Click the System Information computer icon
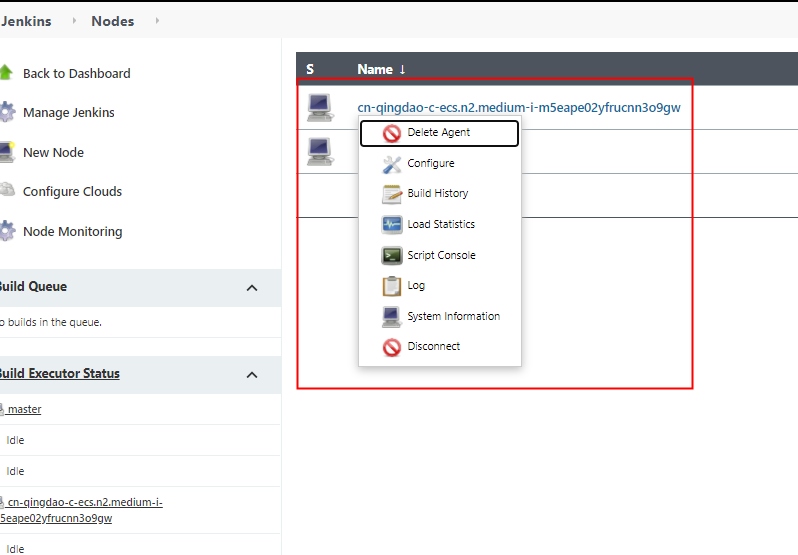This screenshot has height=555, width=798. tap(392, 317)
